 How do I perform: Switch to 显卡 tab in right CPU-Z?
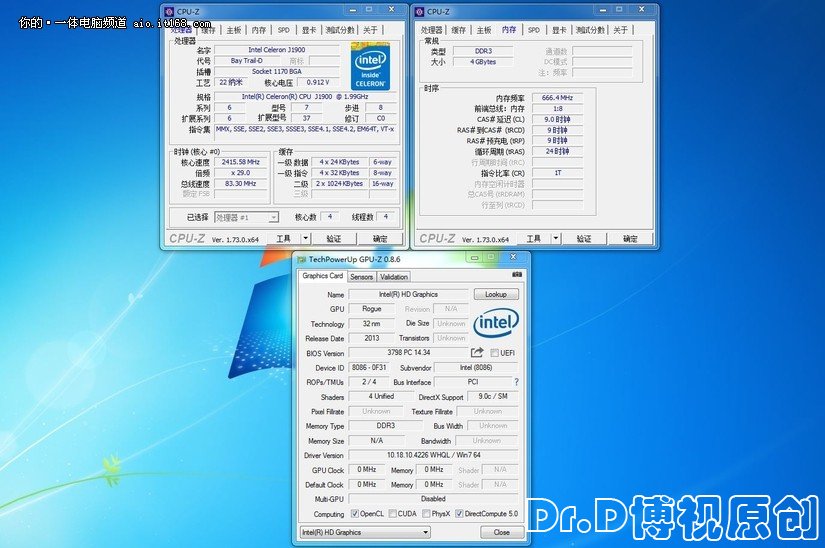click(559, 30)
